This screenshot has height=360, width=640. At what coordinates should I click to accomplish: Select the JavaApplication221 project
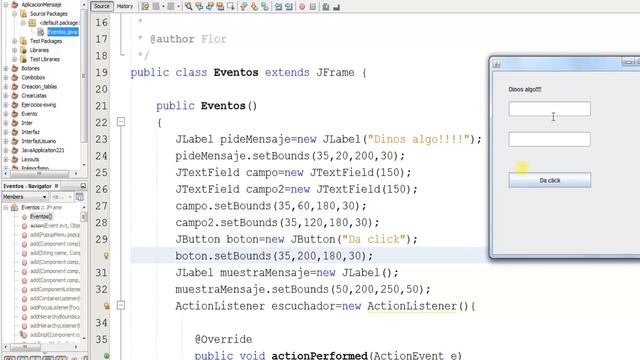click(x=43, y=150)
